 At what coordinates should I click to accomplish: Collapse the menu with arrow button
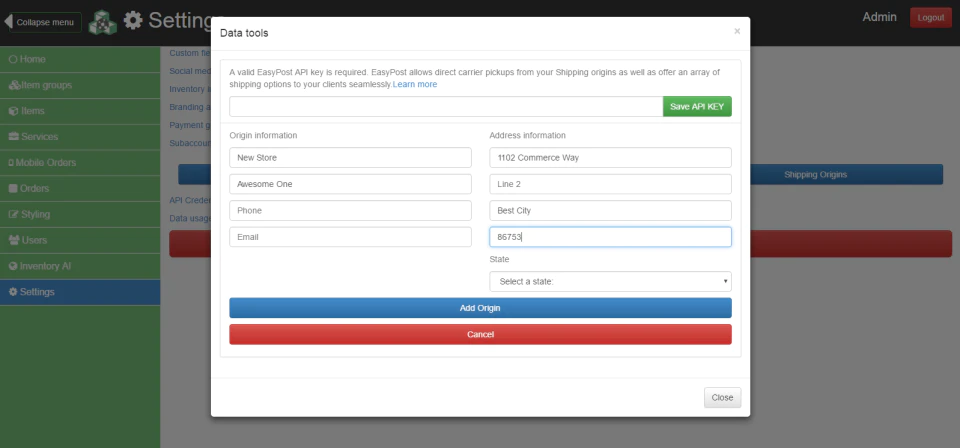pos(42,22)
